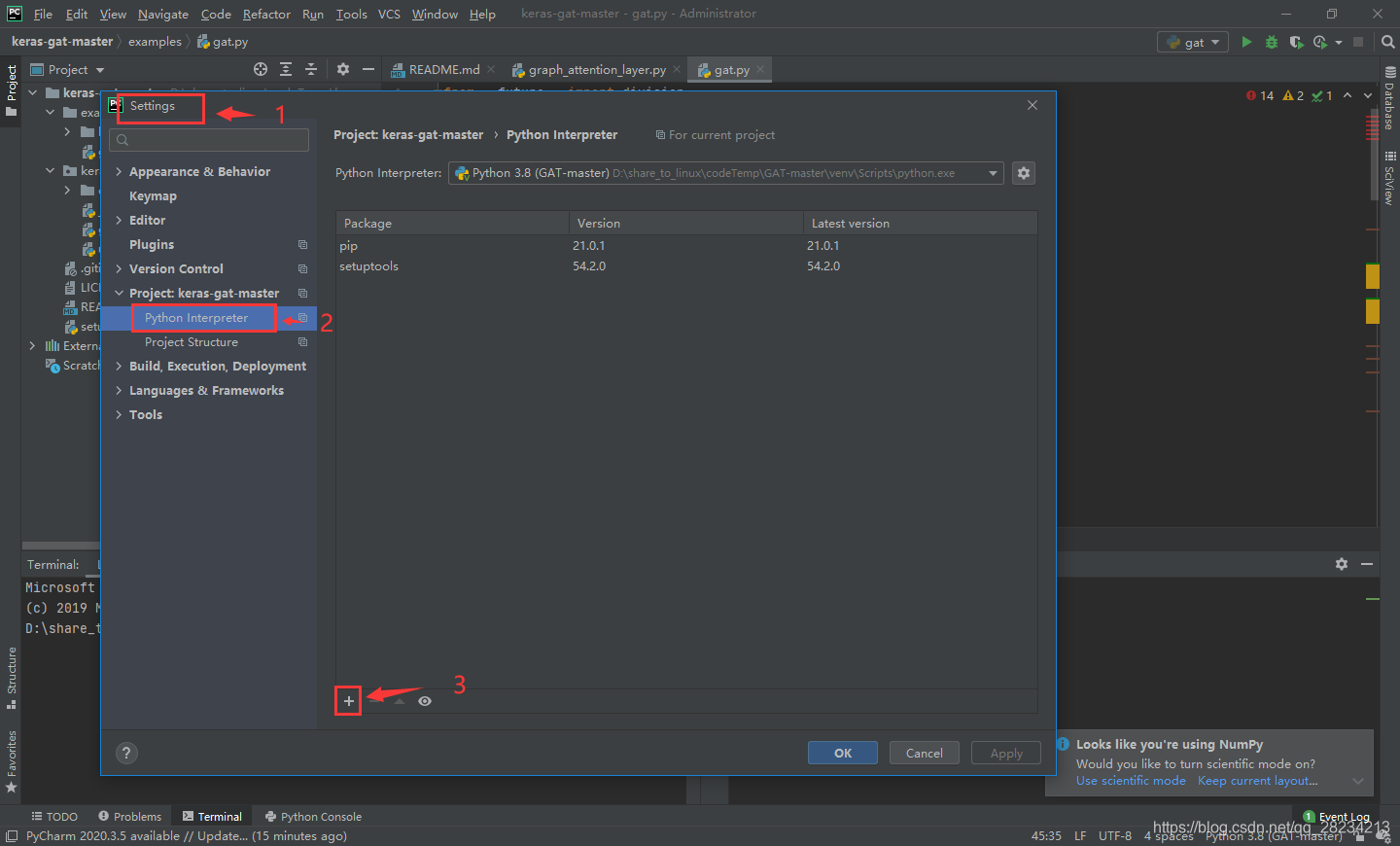Click the Locate file crosshair icon in Project toolbar
Viewport: 1400px width, 846px height.
point(260,69)
